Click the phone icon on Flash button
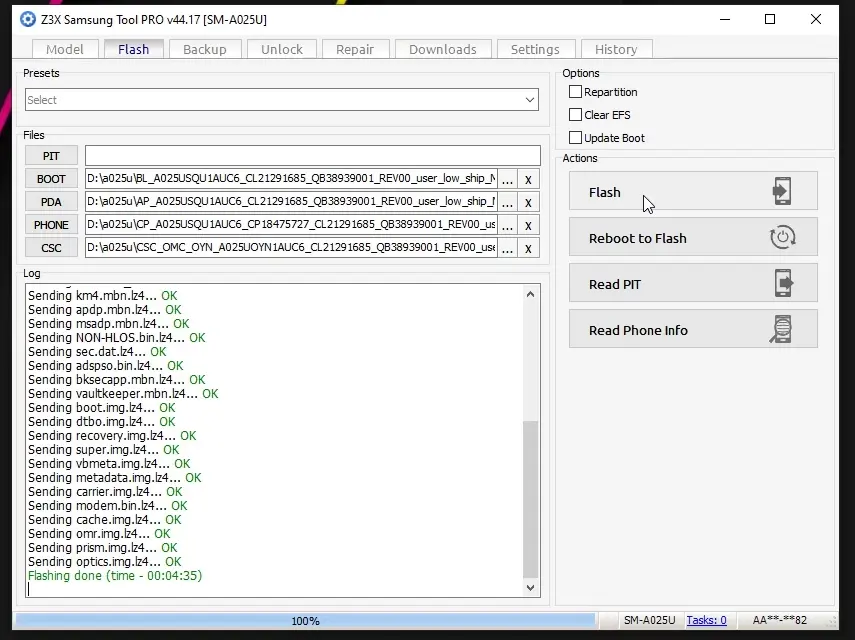This screenshot has width=855, height=640. click(782, 192)
